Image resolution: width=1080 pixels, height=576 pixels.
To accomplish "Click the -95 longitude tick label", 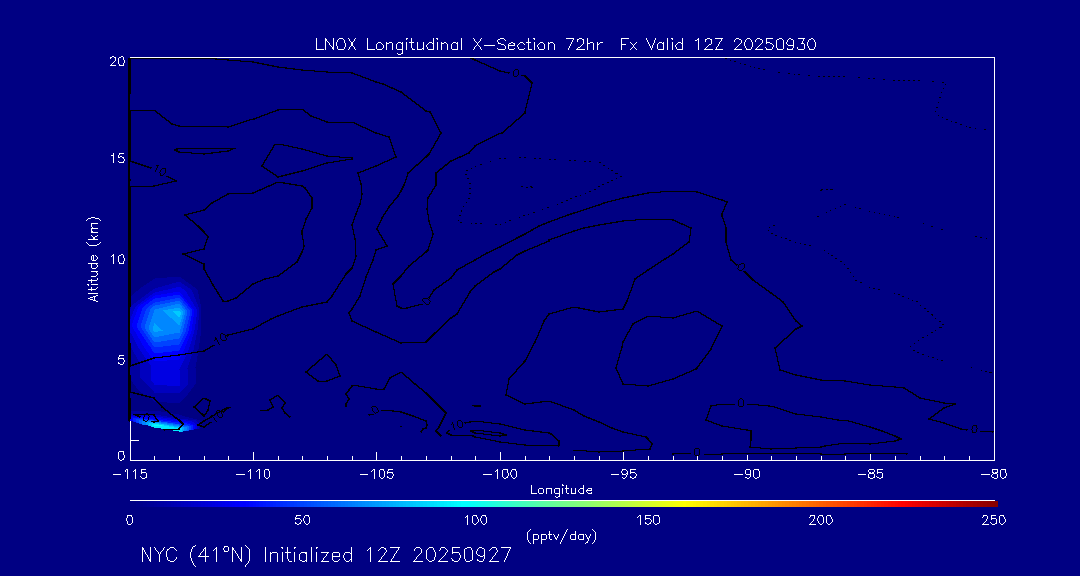I will pyautogui.click(x=622, y=473).
